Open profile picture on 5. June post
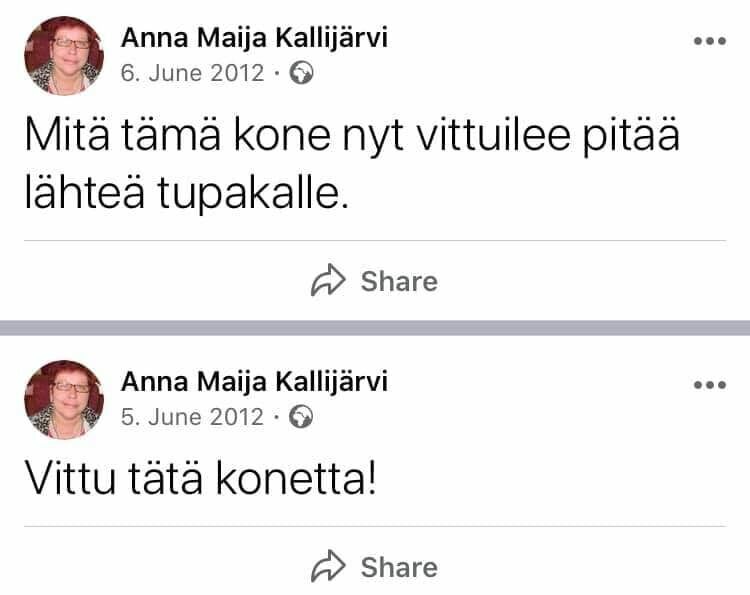Image resolution: width=750 pixels, height=595 pixels. pyautogui.click(x=63, y=399)
